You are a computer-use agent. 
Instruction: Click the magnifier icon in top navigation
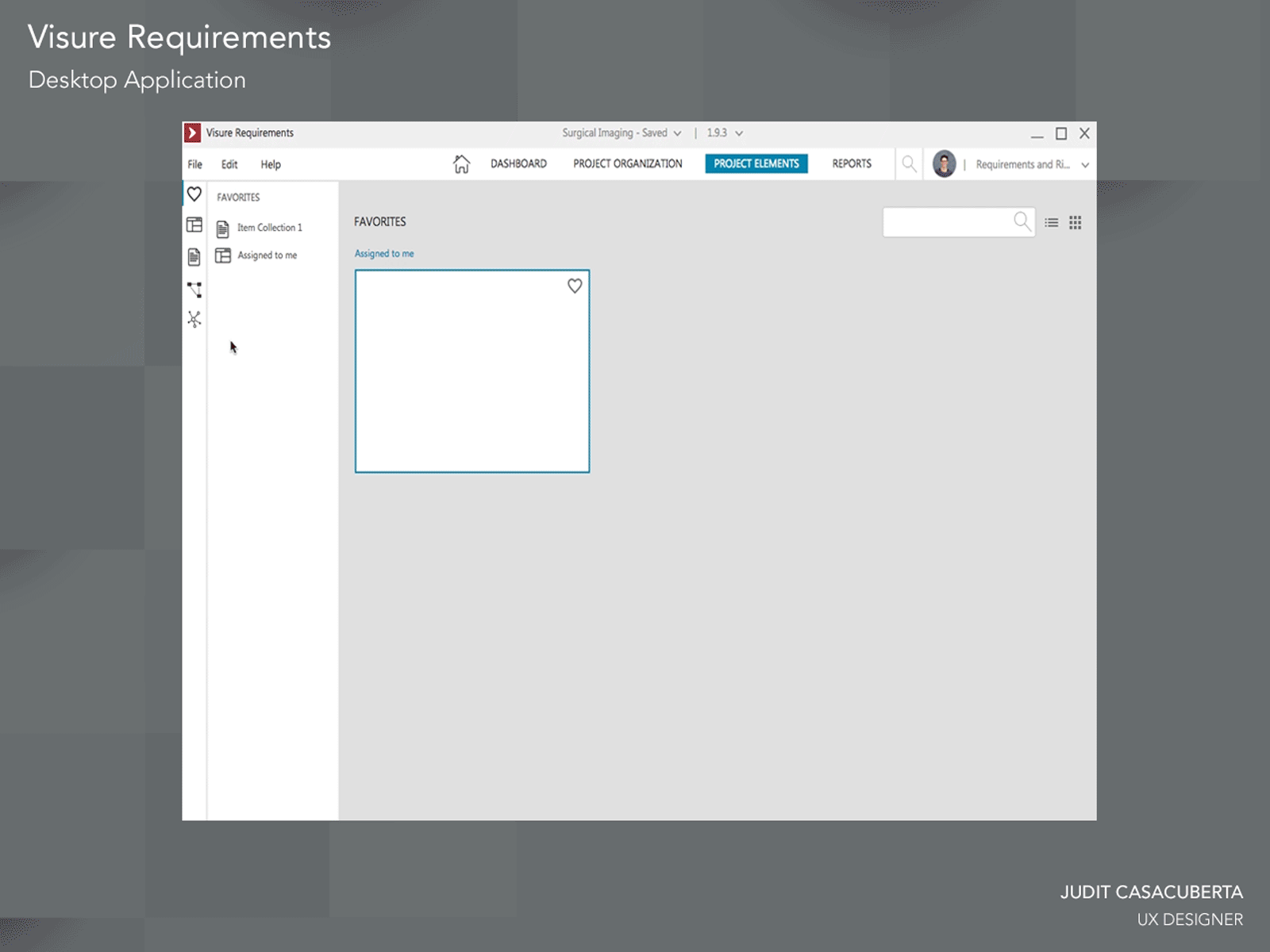[909, 164]
